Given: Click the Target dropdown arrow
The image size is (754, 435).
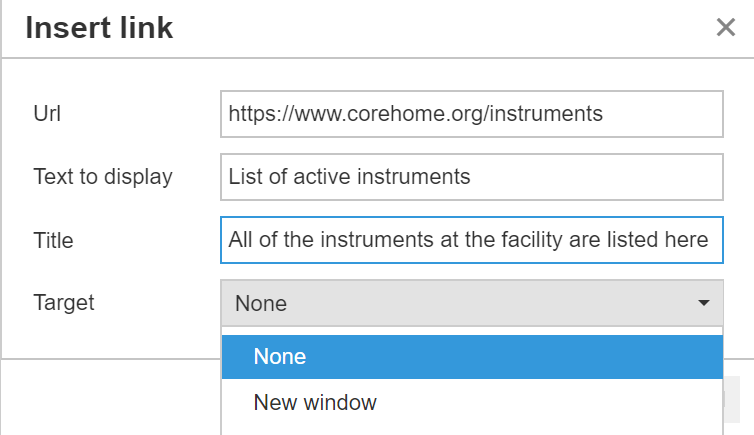Looking at the screenshot, I should pos(704,303).
